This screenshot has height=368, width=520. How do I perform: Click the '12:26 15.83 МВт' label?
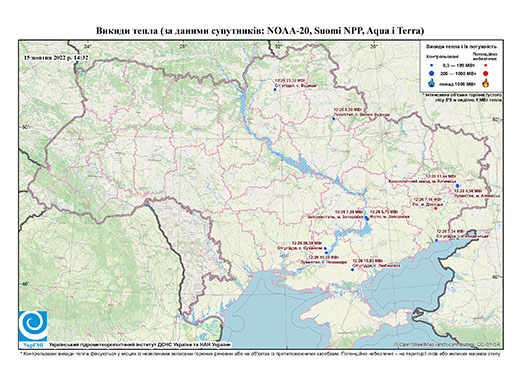(x=368, y=260)
